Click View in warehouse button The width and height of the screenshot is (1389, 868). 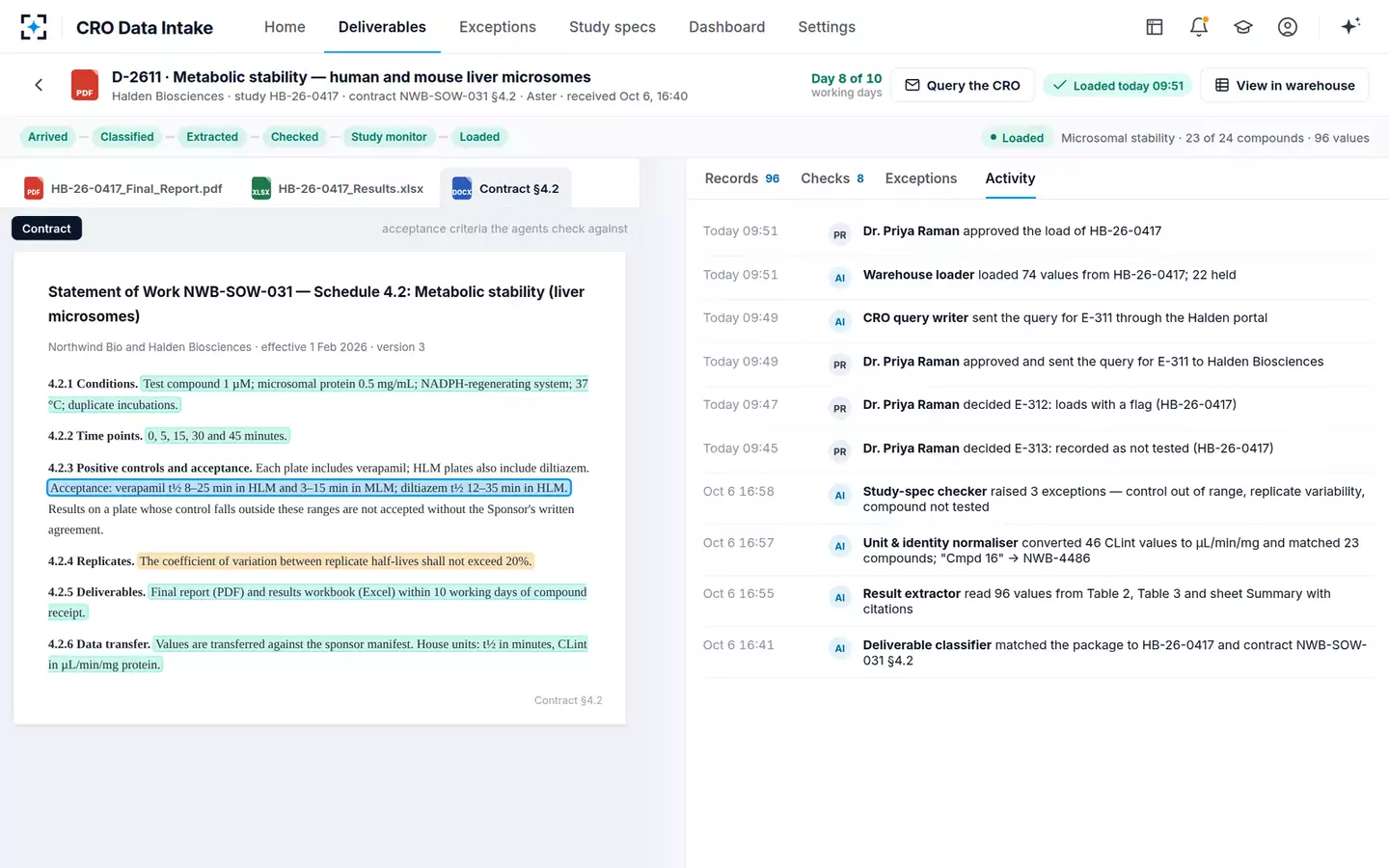tap(1285, 85)
